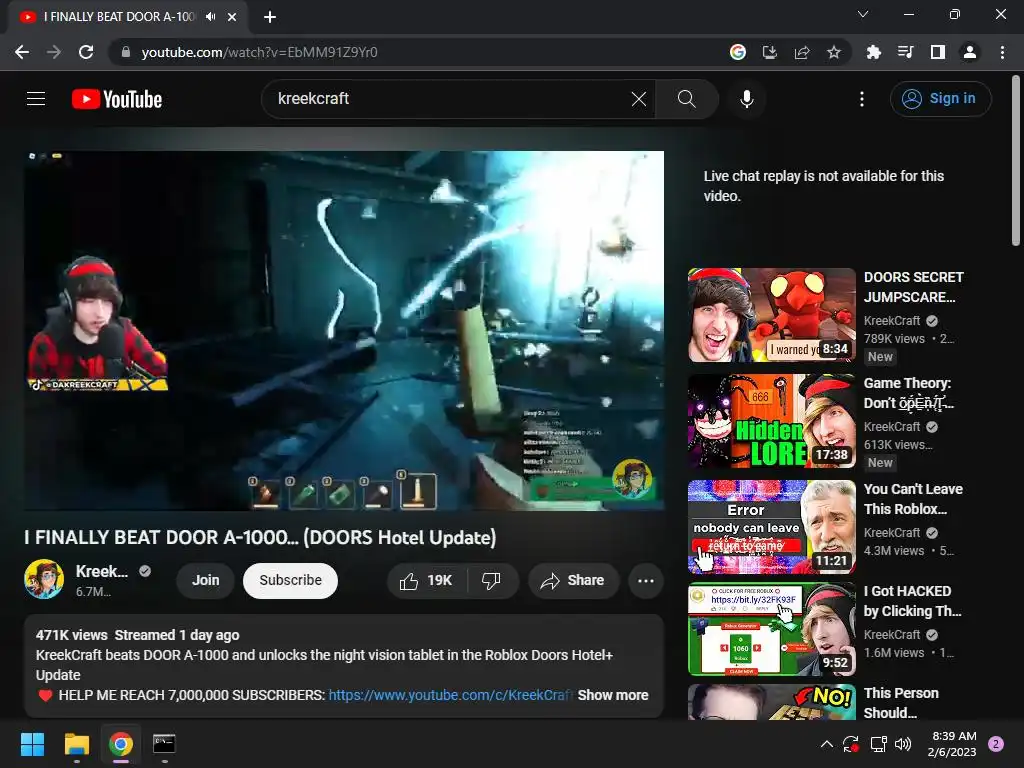Screen dimensions: 1024x768
Task: Open Hidden LORE Game Theory thumbnail
Action: coord(771,421)
